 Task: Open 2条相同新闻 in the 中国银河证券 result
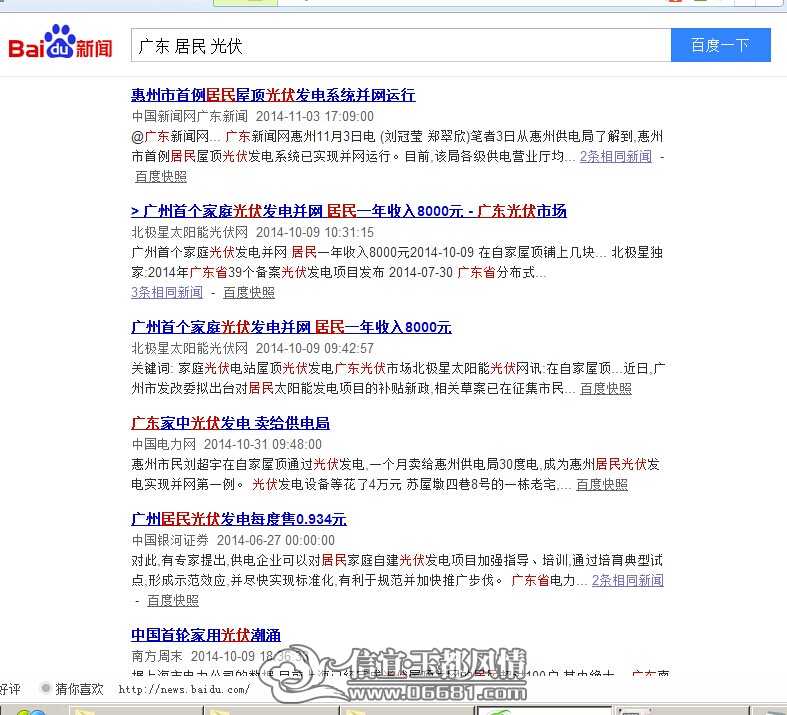coord(627,581)
